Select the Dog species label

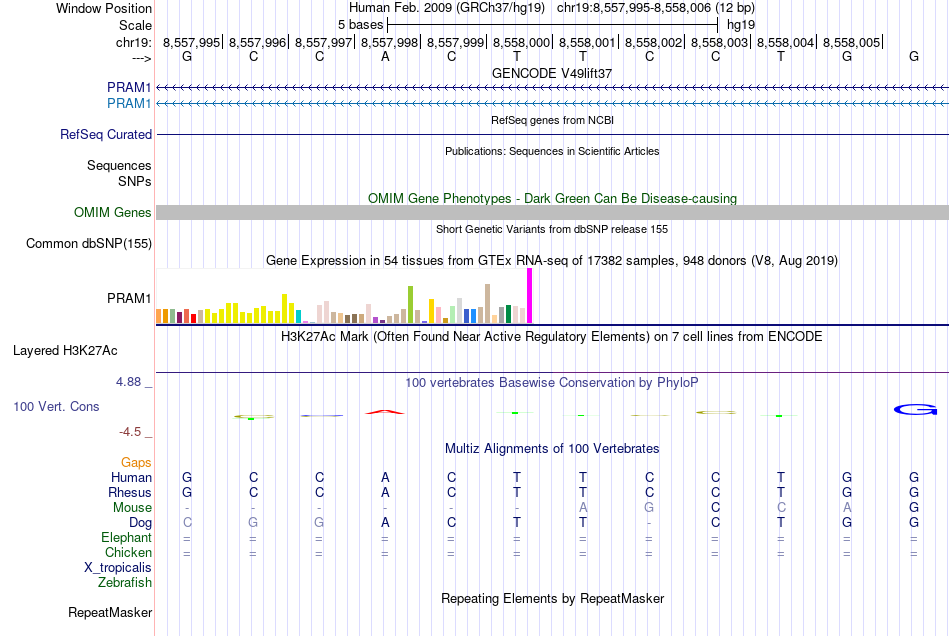140,522
